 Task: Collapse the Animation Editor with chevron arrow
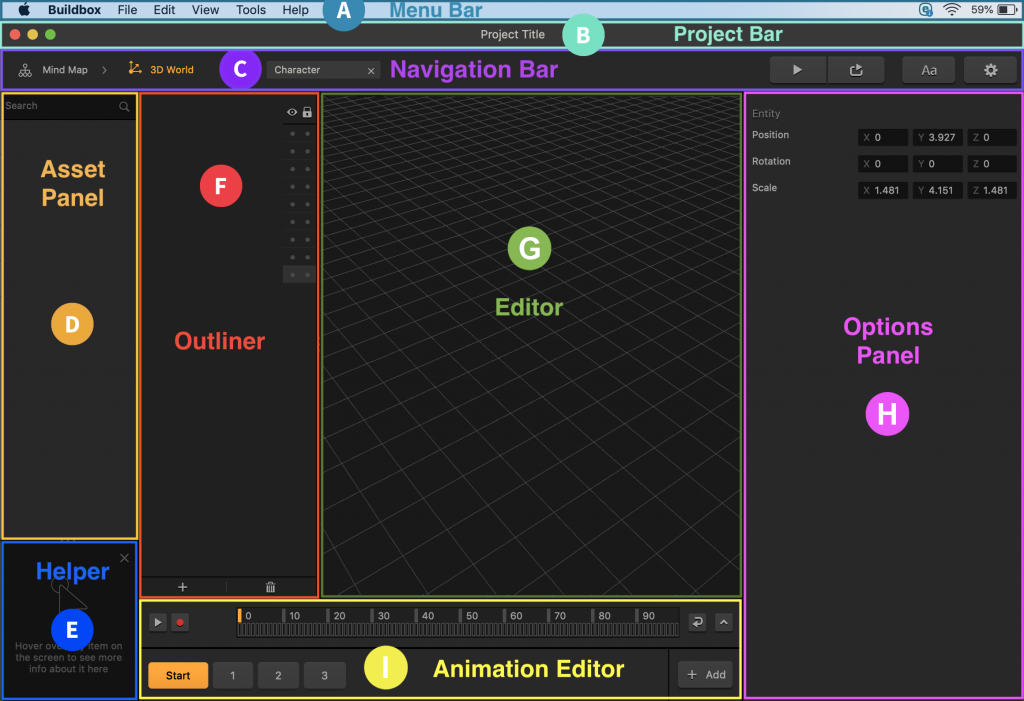pos(724,622)
